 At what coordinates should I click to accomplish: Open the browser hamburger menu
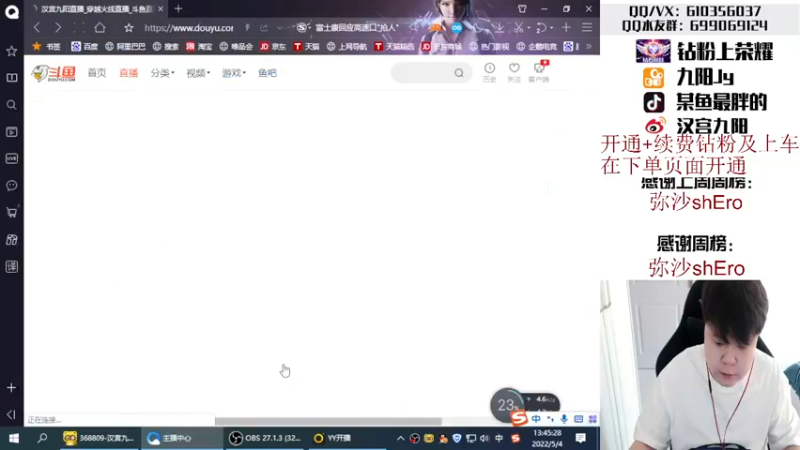click(587, 28)
